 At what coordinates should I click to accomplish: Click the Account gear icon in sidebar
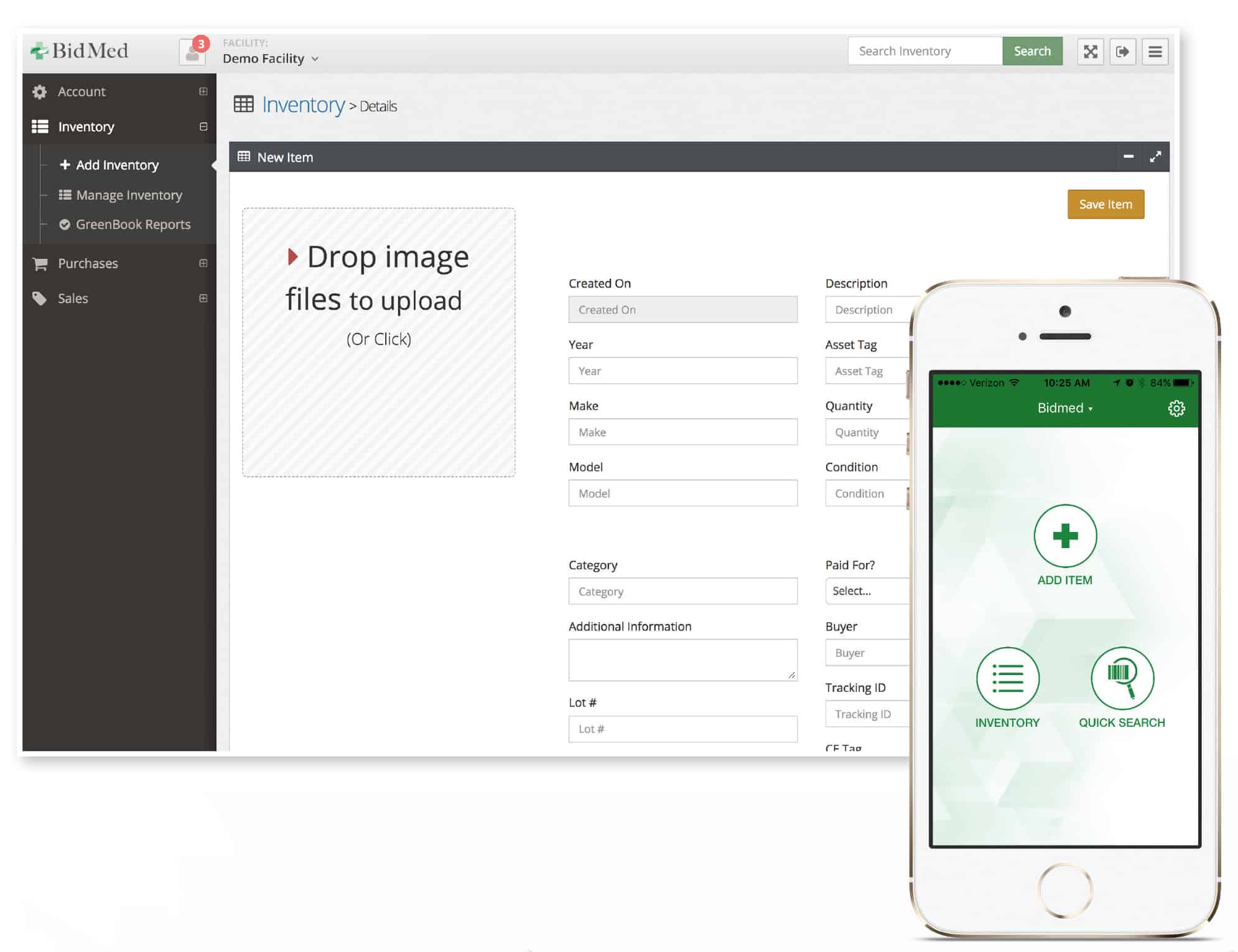click(40, 92)
